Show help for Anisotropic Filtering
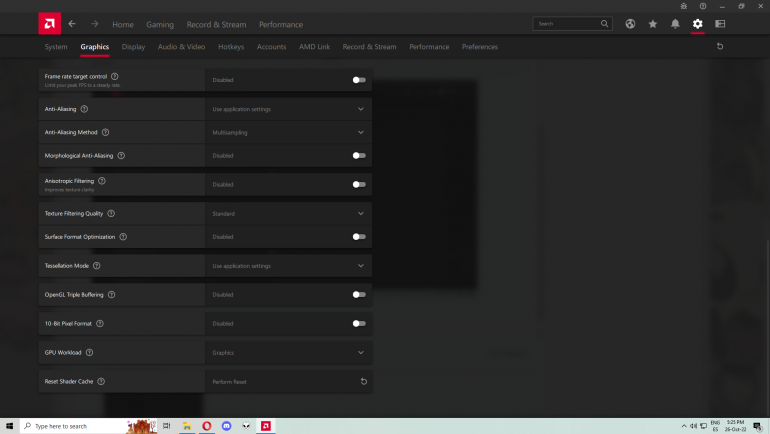 tap(102, 181)
